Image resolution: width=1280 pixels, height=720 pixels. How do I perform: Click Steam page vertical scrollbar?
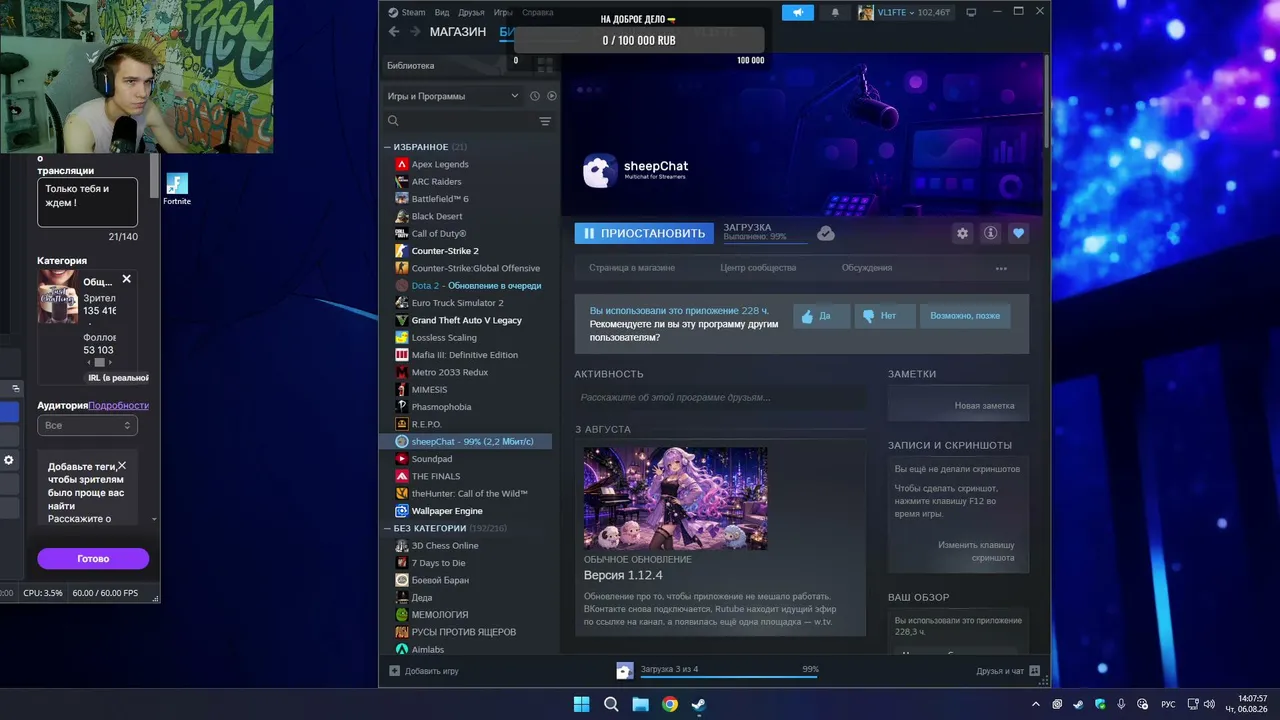click(x=1046, y=100)
